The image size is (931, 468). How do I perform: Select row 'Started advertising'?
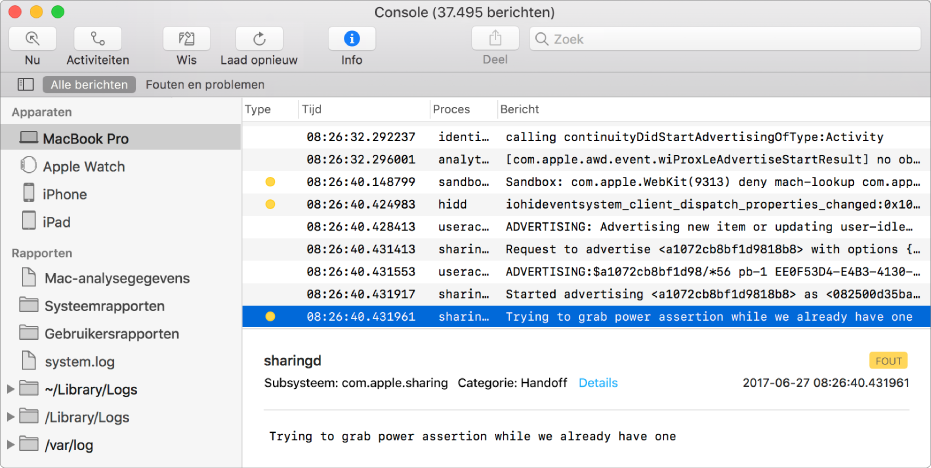pyautogui.click(x=587, y=294)
